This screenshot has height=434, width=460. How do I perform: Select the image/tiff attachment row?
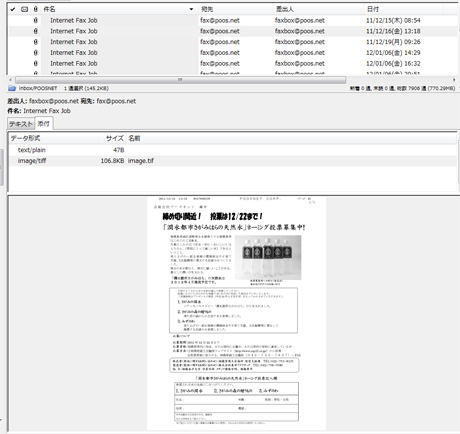click(232, 161)
